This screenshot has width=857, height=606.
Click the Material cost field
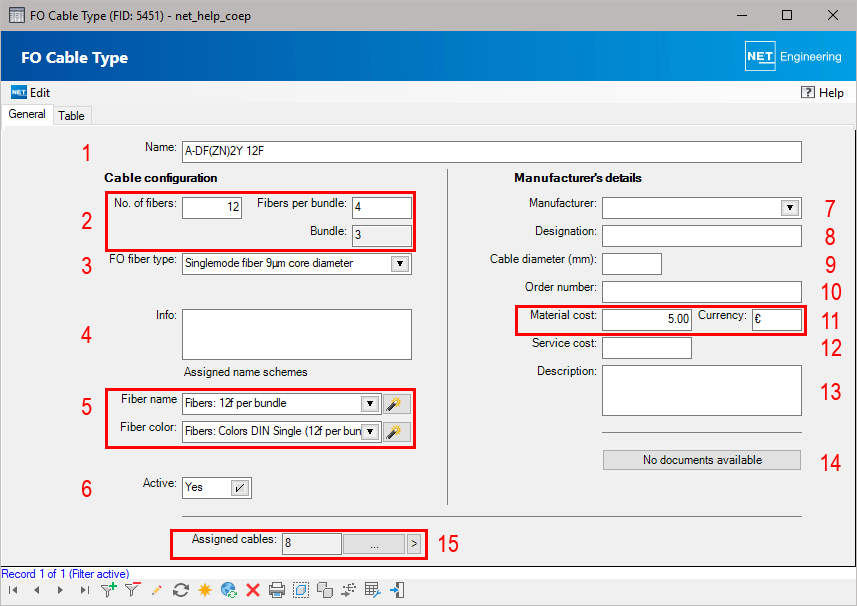coord(647,320)
